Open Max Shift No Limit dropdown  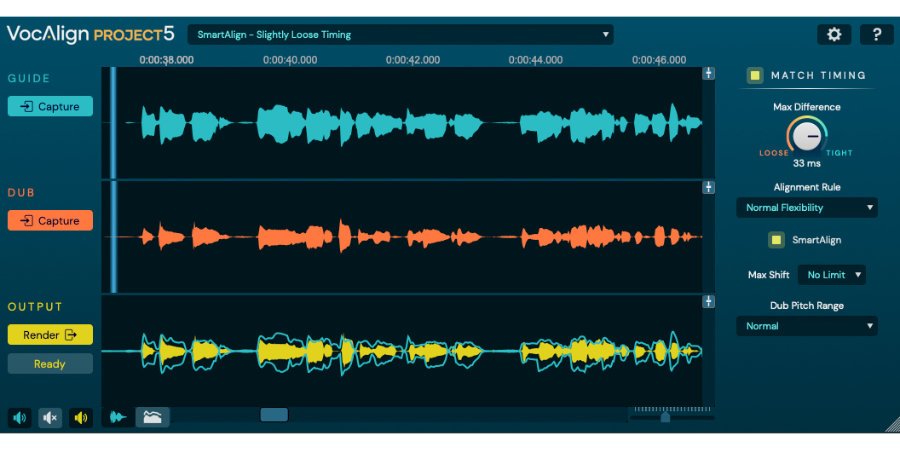pyautogui.click(x=832, y=275)
